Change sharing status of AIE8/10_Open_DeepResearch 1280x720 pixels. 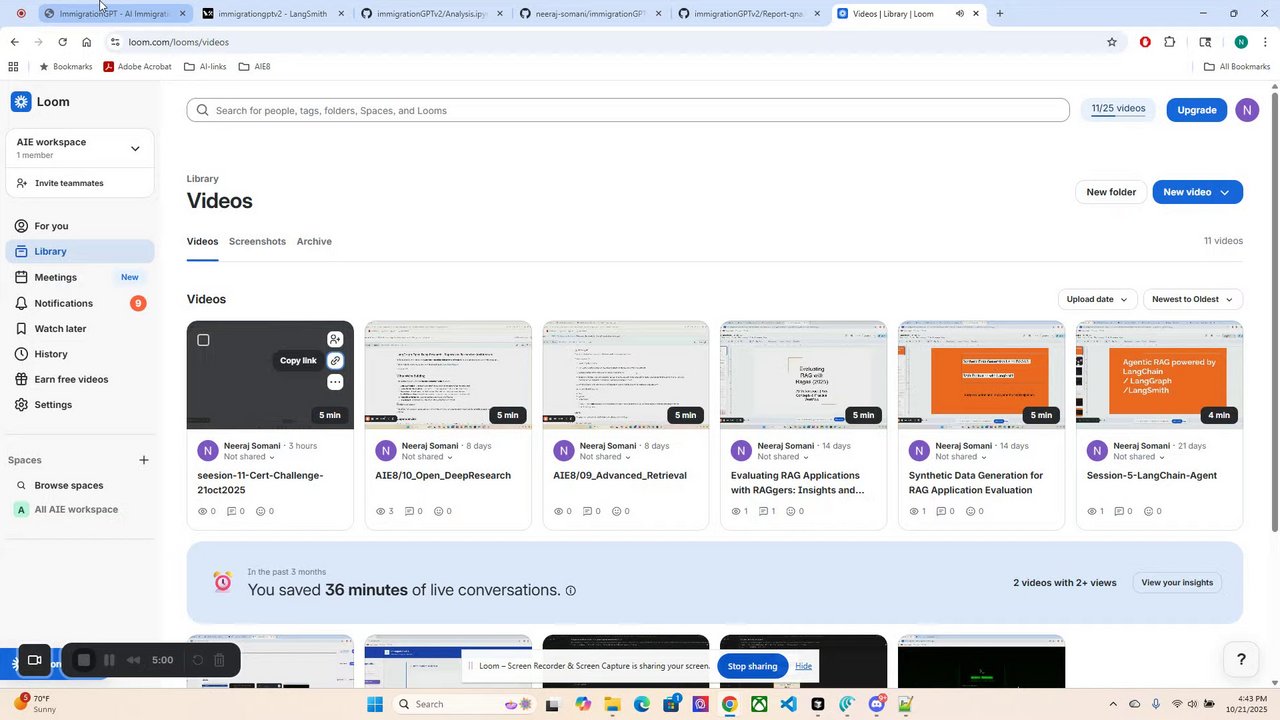tap(428, 457)
